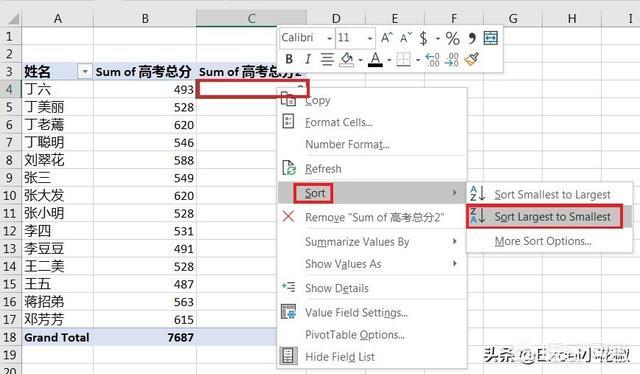Viewport: 640px width, 374px height.
Task: Click the Increase Decimal icon
Action: click(432, 60)
